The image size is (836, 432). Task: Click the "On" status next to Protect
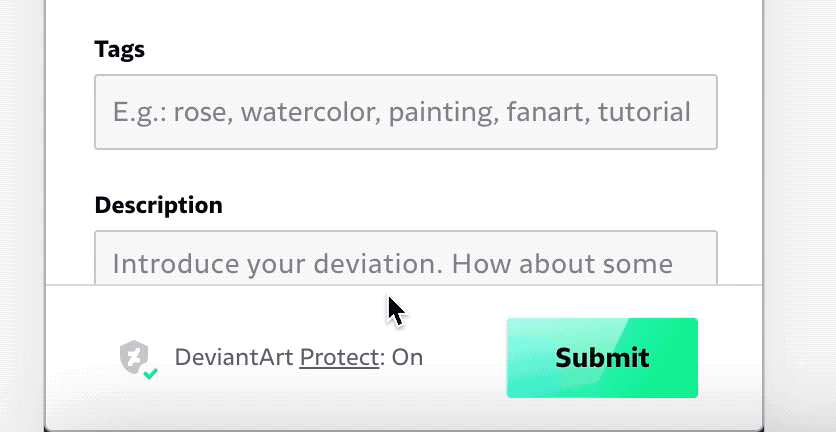click(x=407, y=357)
